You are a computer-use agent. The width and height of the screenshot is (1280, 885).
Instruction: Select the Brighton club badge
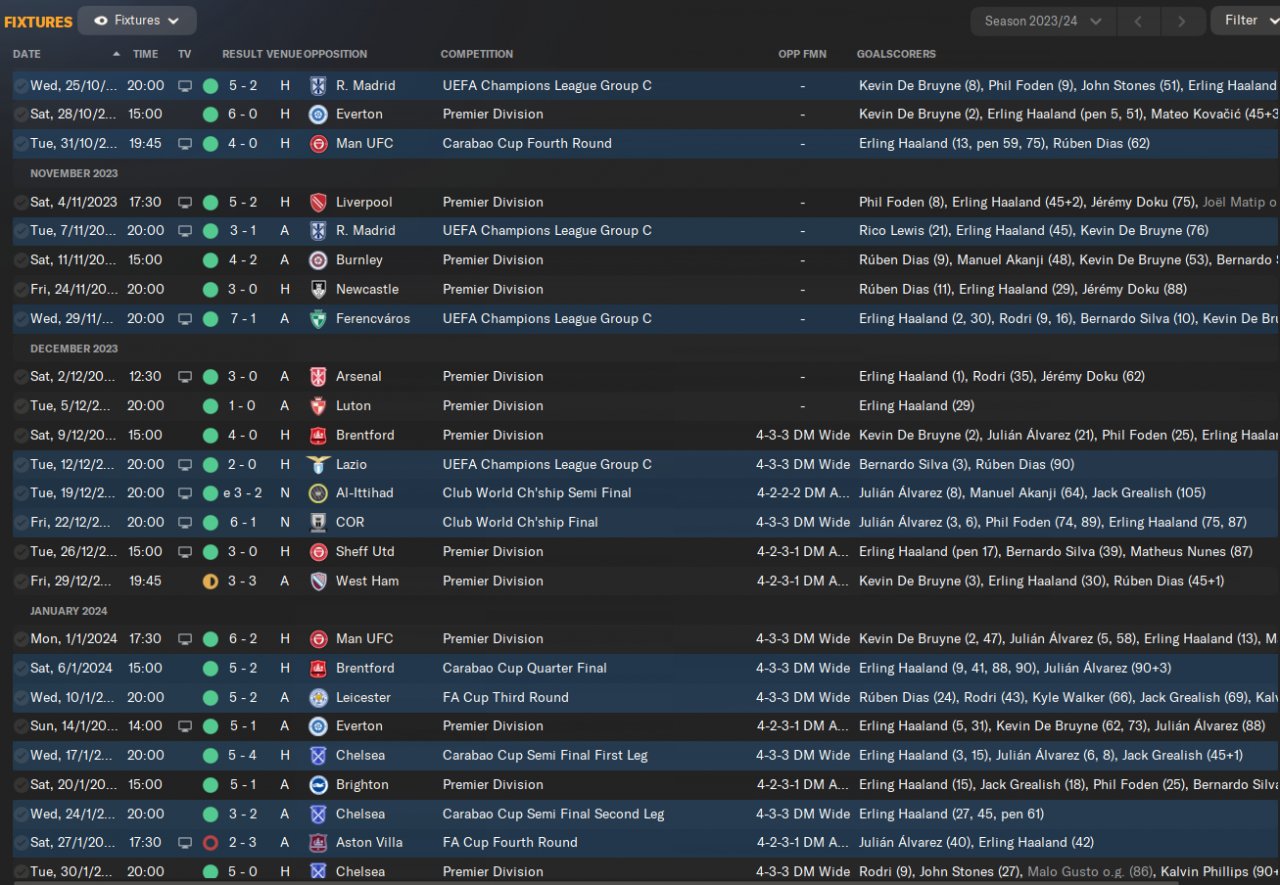click(318, 785)
